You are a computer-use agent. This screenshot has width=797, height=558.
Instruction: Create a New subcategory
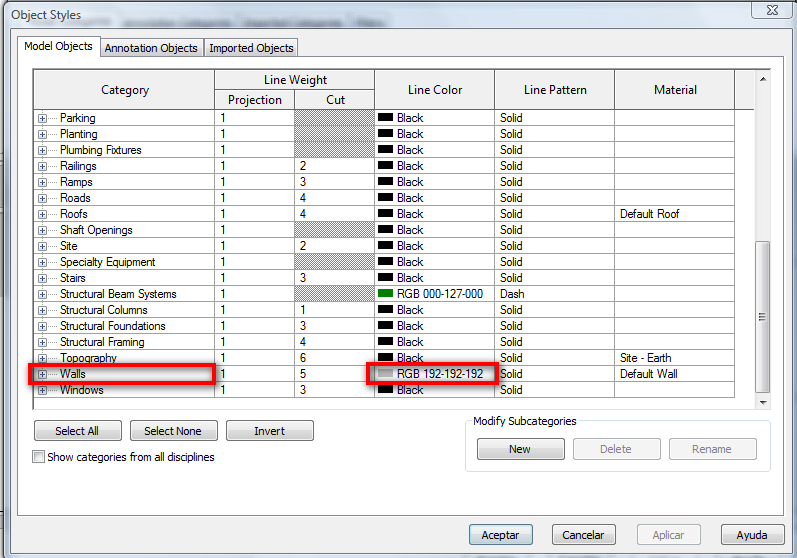click(x=520, y=449)
